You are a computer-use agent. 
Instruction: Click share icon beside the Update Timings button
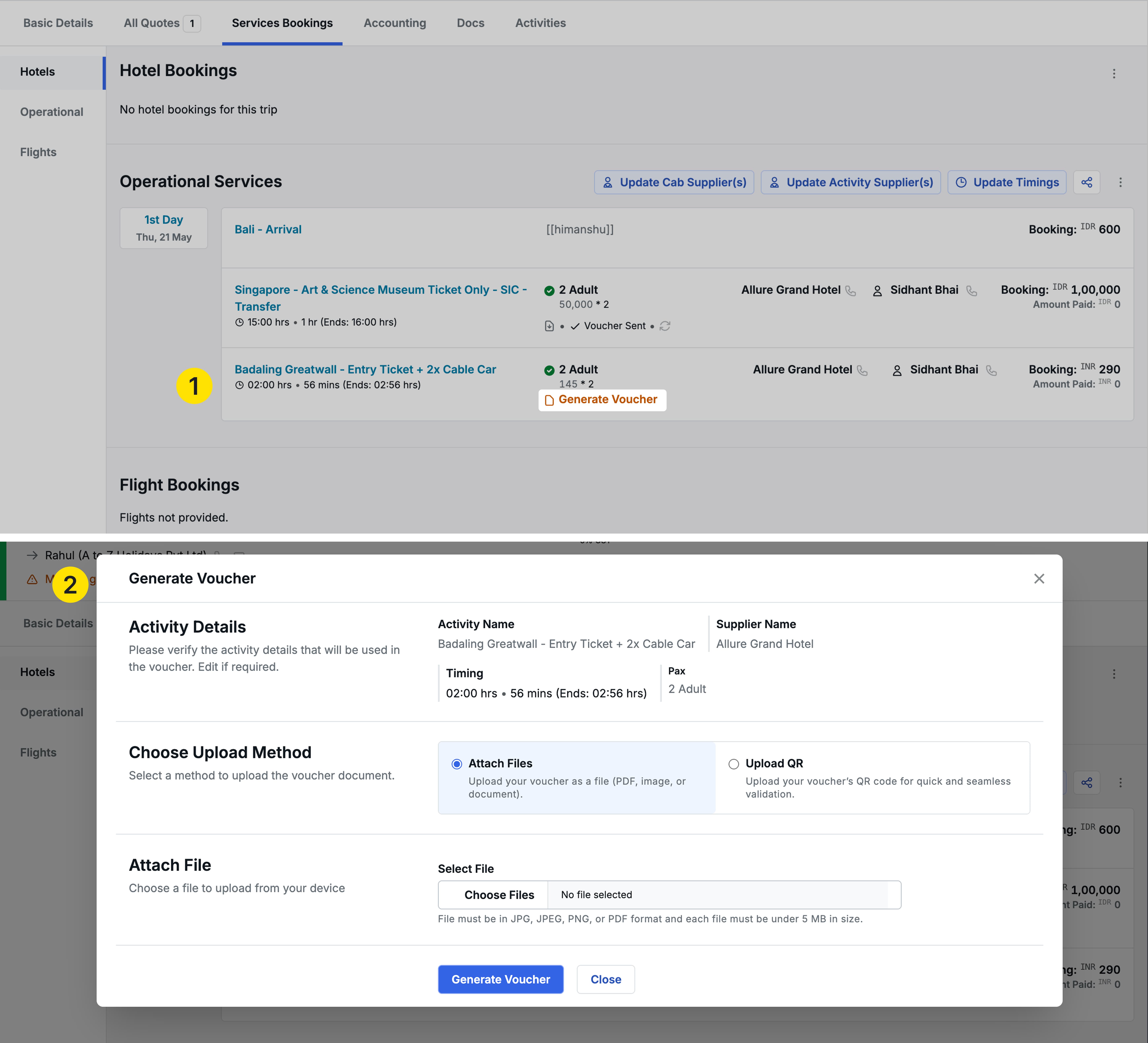1086,182
